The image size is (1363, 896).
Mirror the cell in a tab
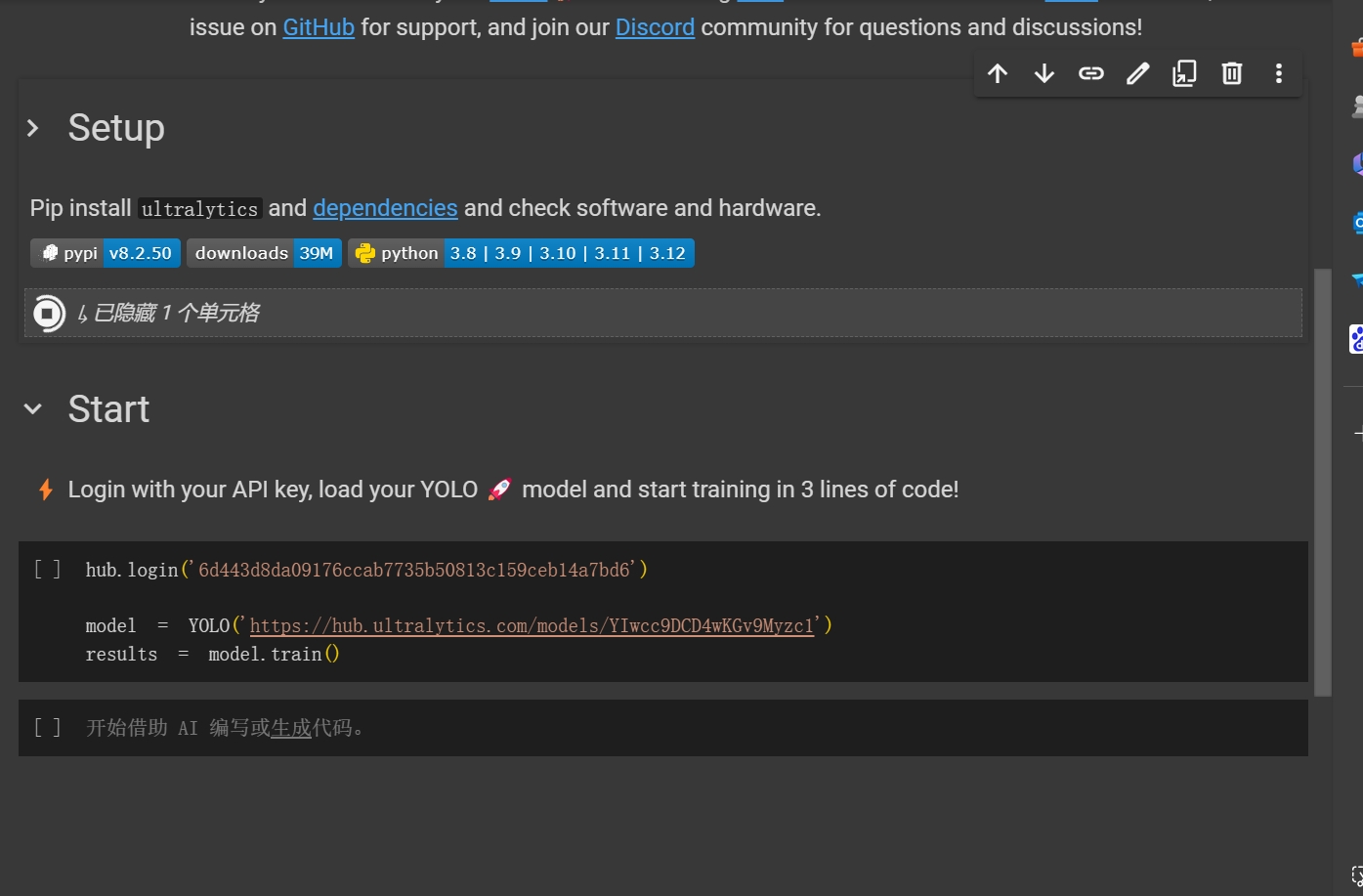[1184, 73]
